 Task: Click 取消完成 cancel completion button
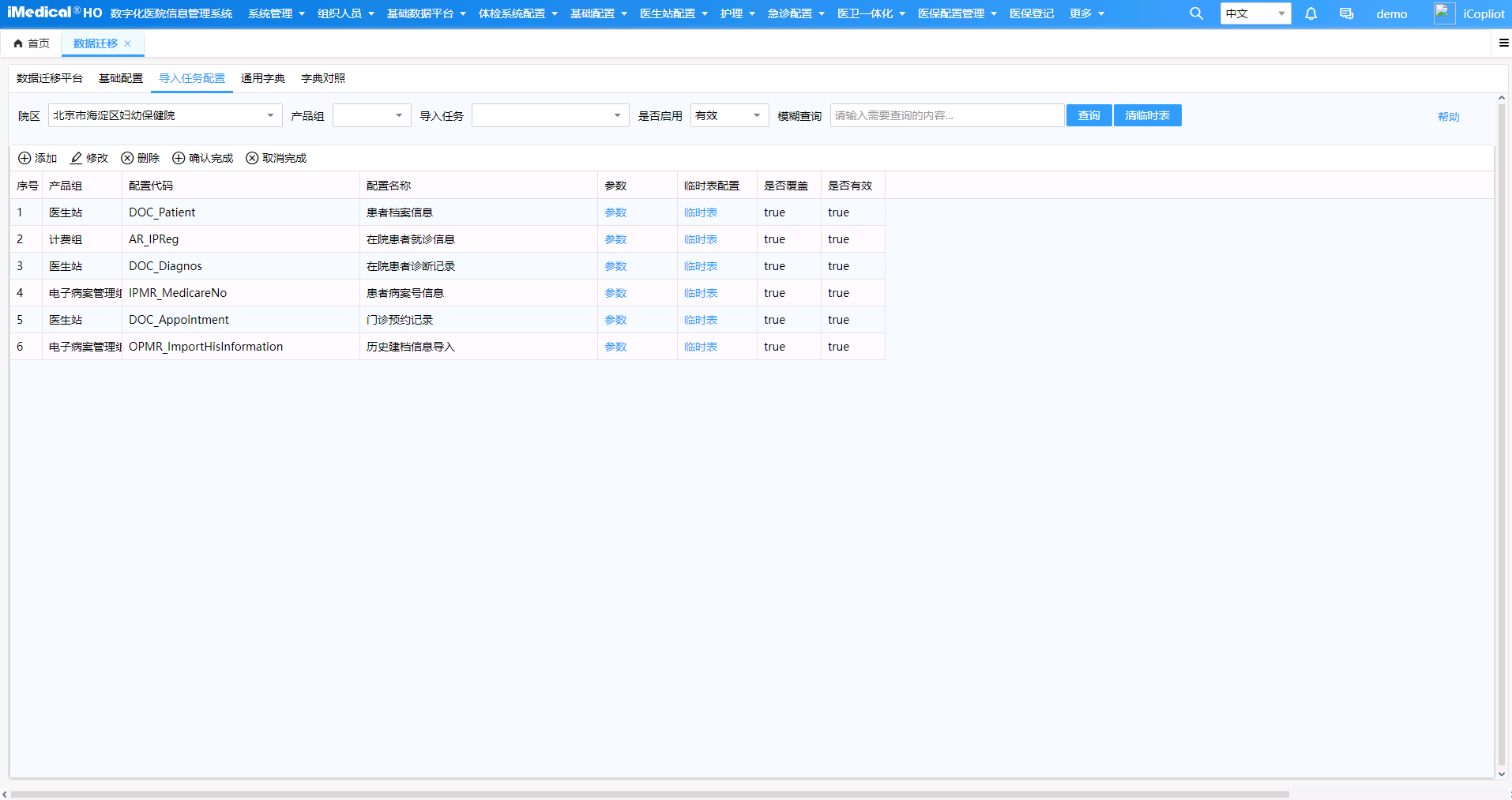tap(276, 158)
